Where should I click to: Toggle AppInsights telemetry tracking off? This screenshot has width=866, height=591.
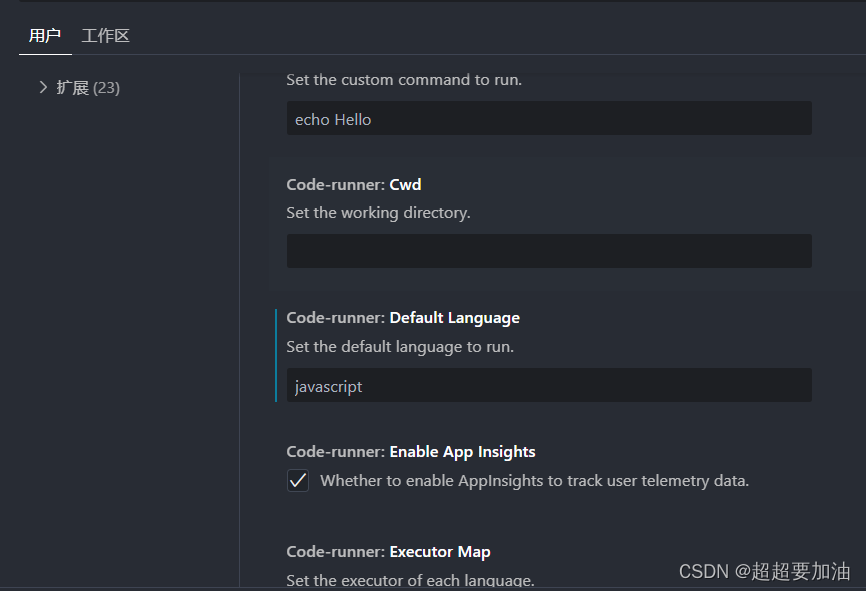(297, 480)
